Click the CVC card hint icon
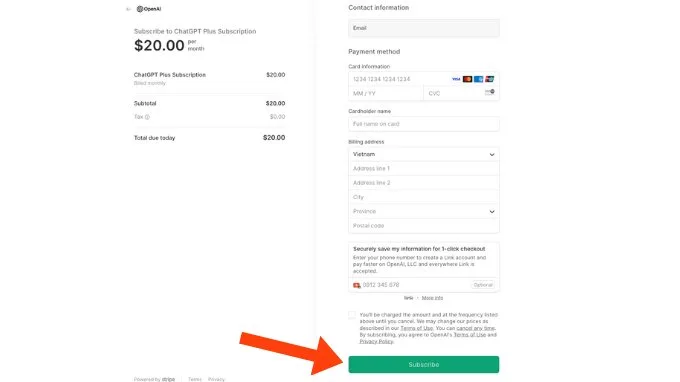680x382 pixels. pos(490,92)
